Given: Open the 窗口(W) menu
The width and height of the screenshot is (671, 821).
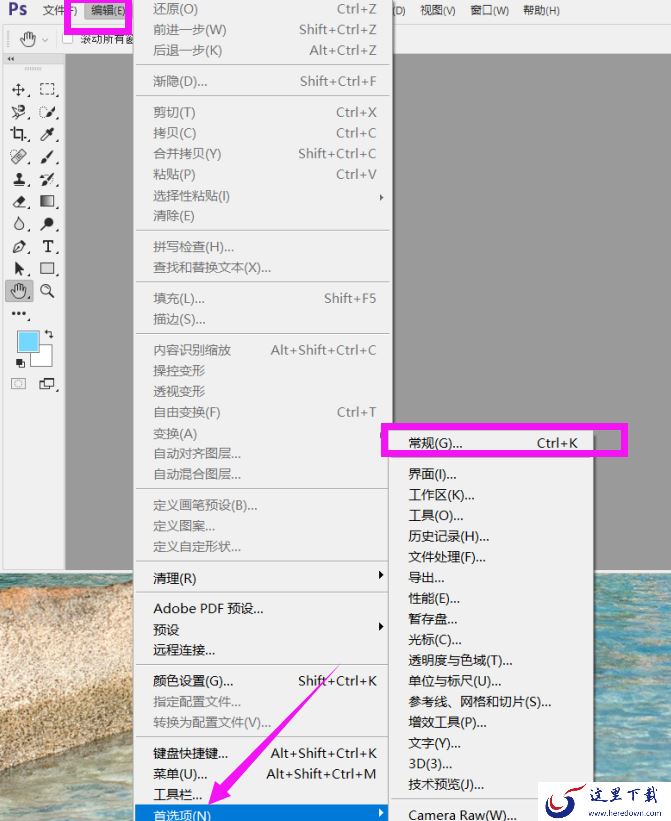Looking at the screenshot, I should pos(489,10).
